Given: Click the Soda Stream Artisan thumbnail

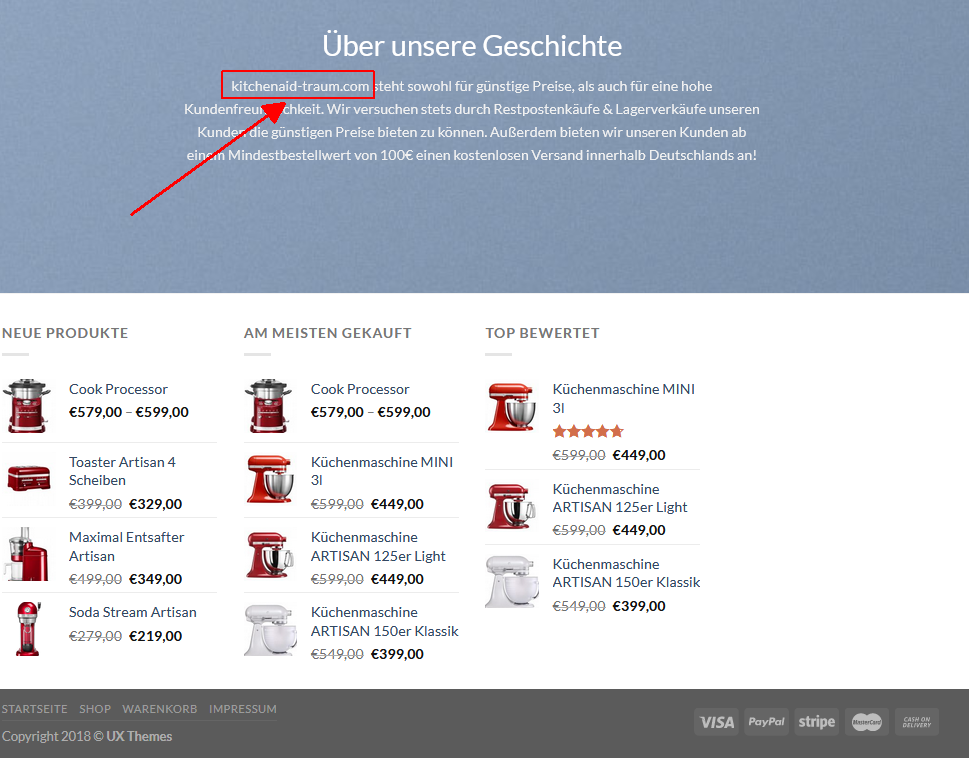Looking at the screenshot, I should pyautogui.click(x=28, y=628).
